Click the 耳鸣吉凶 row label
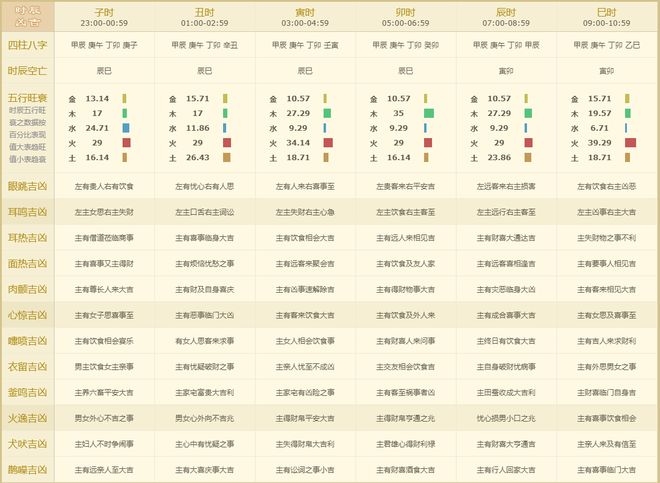The image size is (660, 483). point(27,212)
